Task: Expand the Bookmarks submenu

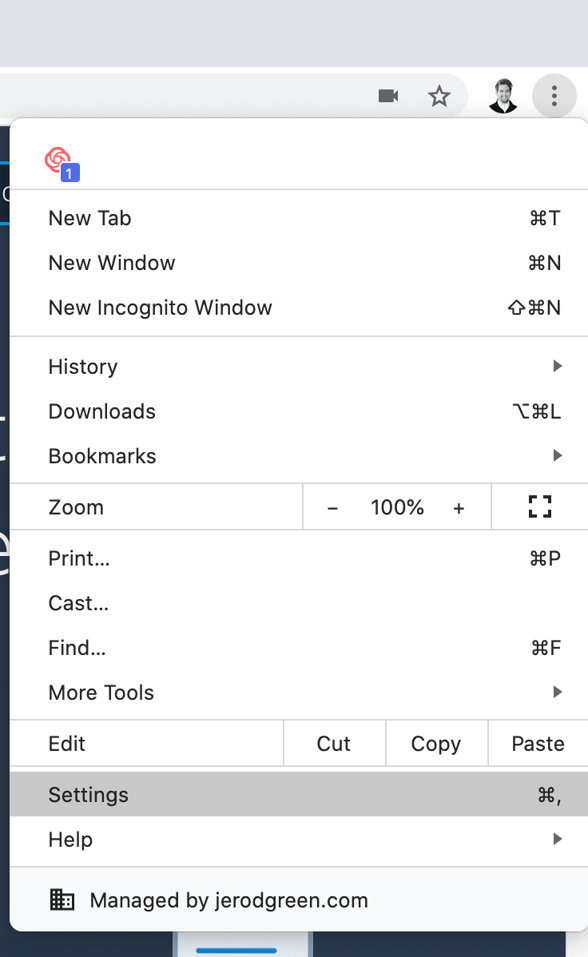Action: click(557, 456)
